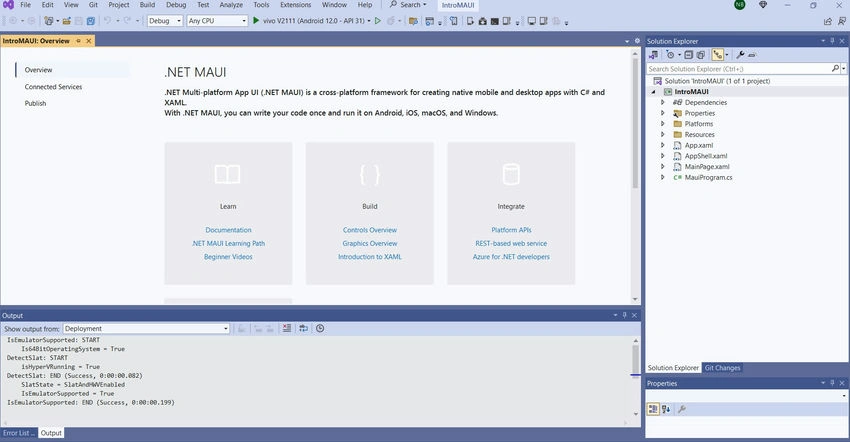Click the Show All Files icon in Solution Explorer
The image size is (850, 442).
pos(700,55)
